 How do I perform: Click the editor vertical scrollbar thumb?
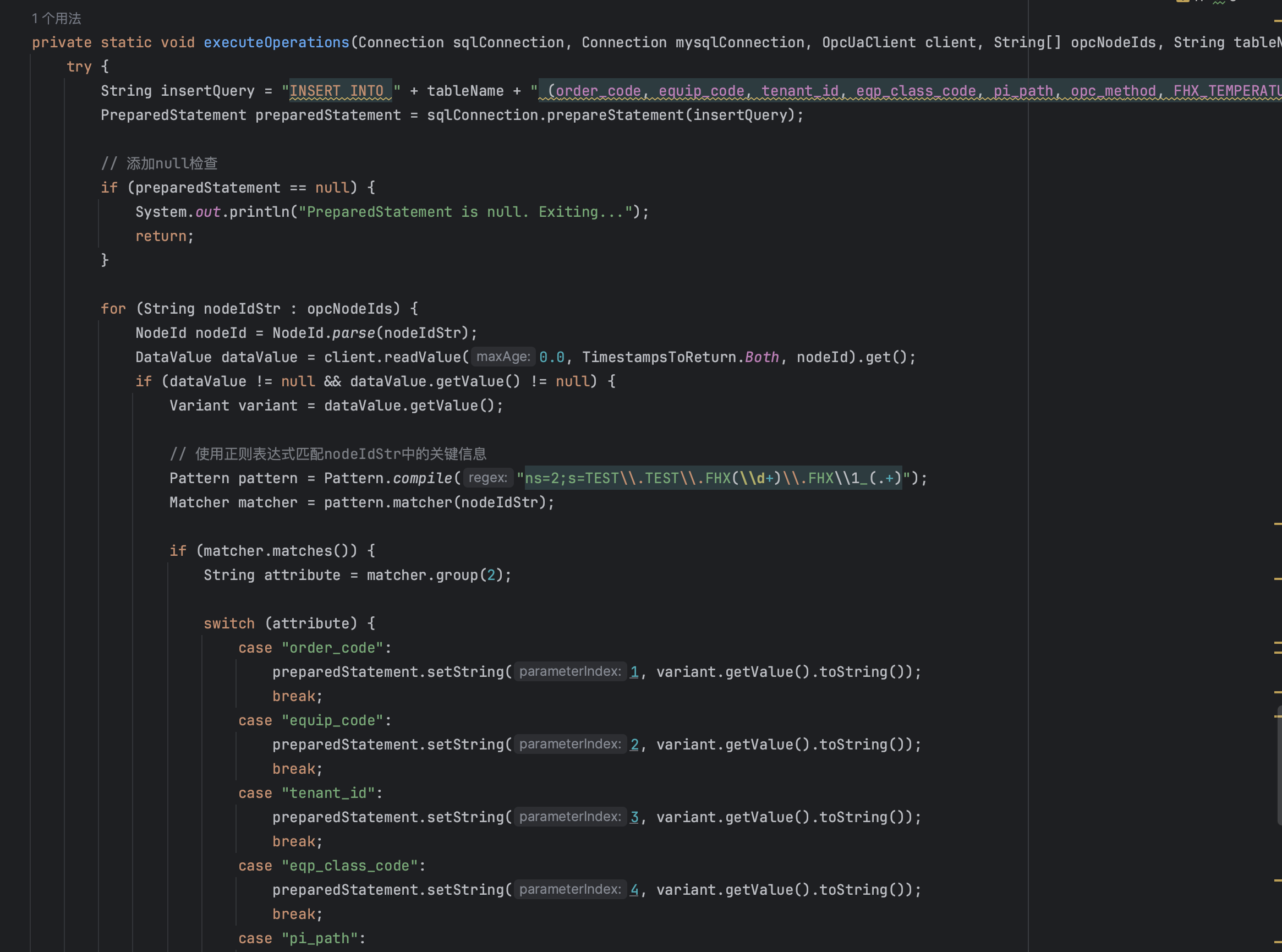1279,765
